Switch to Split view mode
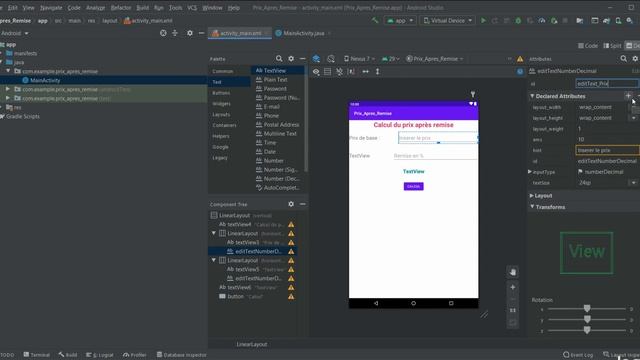The height and width of the screenshot is (360, 640). coord(612,46)
